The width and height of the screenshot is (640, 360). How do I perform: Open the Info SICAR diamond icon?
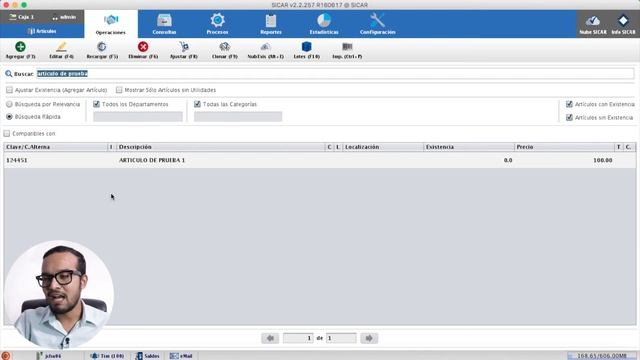pos(623,20)
